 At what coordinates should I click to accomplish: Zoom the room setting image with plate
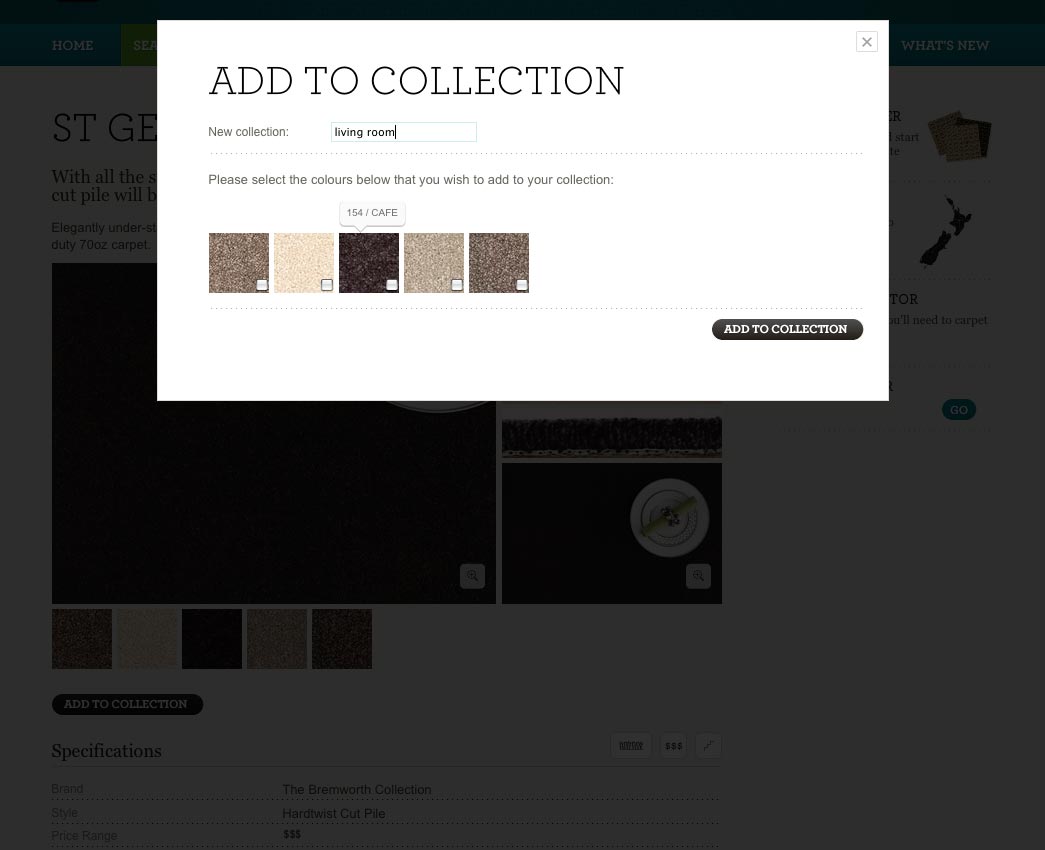[x=698, y=576]
